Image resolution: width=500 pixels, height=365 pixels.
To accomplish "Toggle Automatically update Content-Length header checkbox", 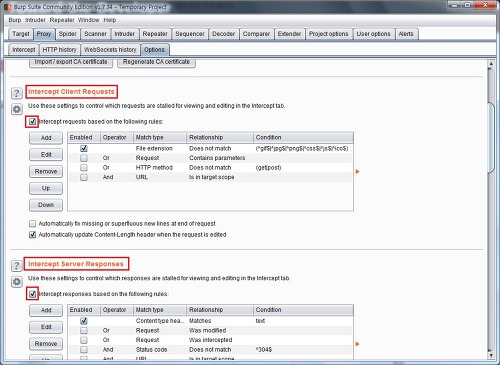I will 32,235.
